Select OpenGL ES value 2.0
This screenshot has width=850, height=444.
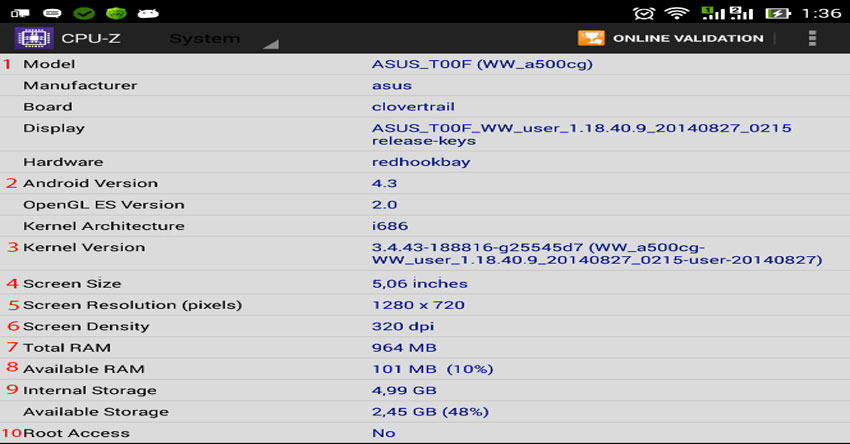384,204
